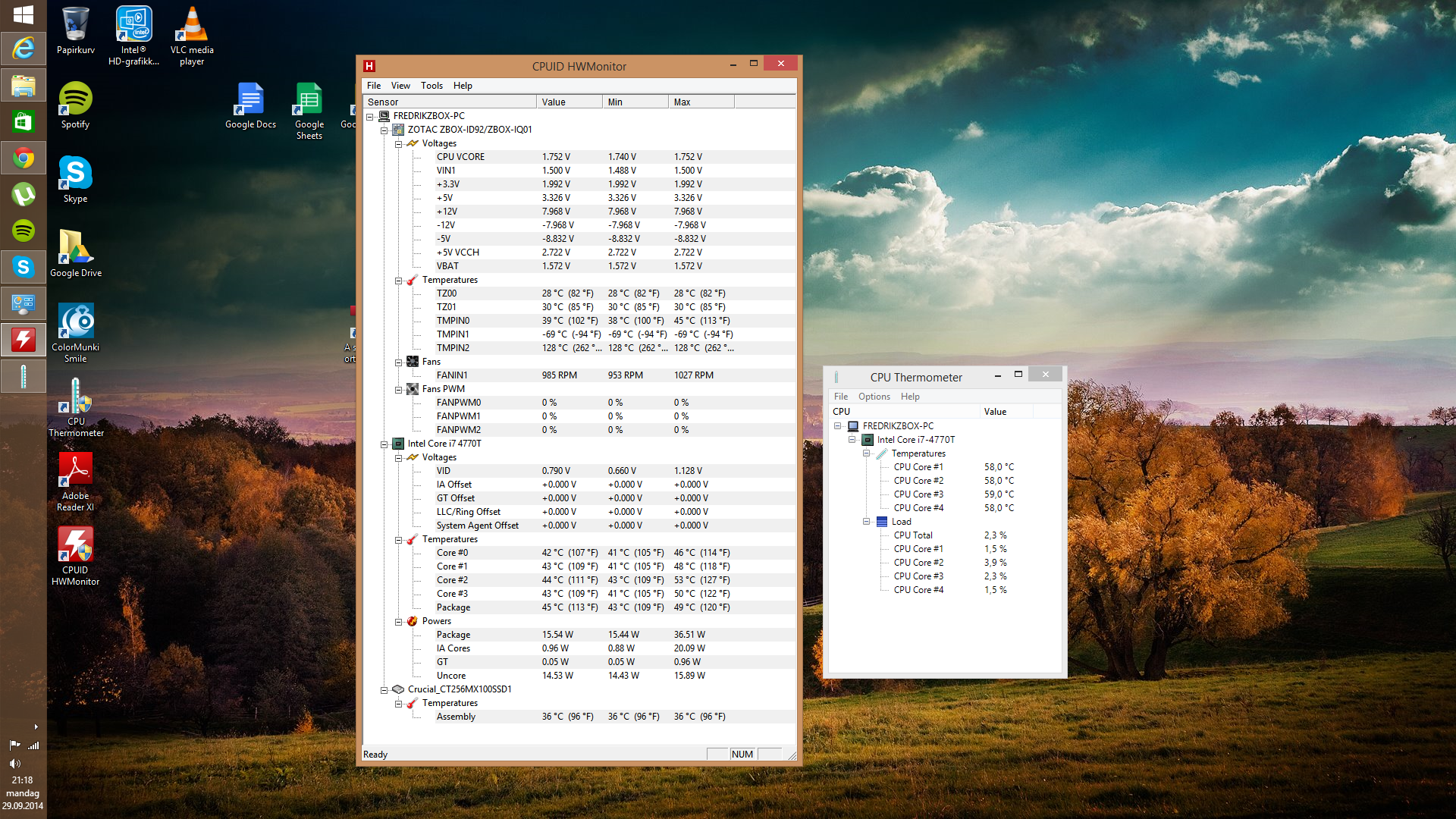The width and height of the screenshot is (1456, 819).
Task: Collapse Load group in CPU Thermometer
Action: [x=867, y=522]
